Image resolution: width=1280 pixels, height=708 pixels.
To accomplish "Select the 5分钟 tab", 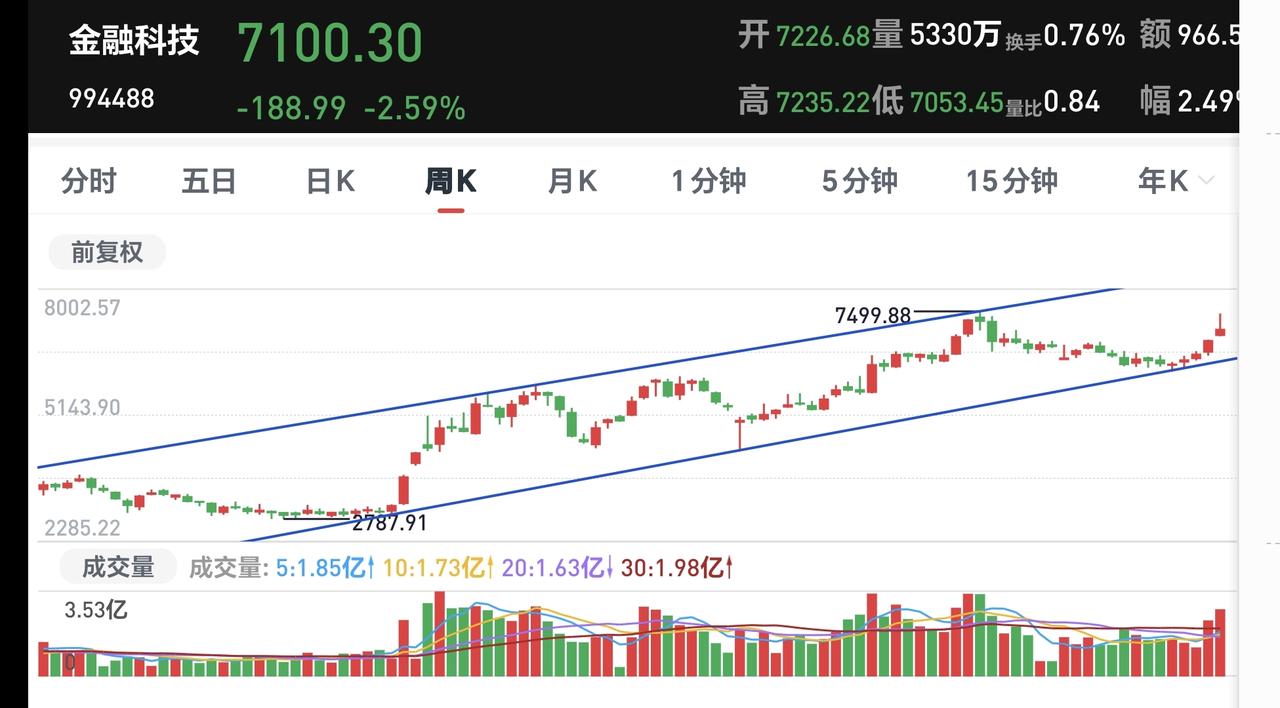I will coord(860,181).
